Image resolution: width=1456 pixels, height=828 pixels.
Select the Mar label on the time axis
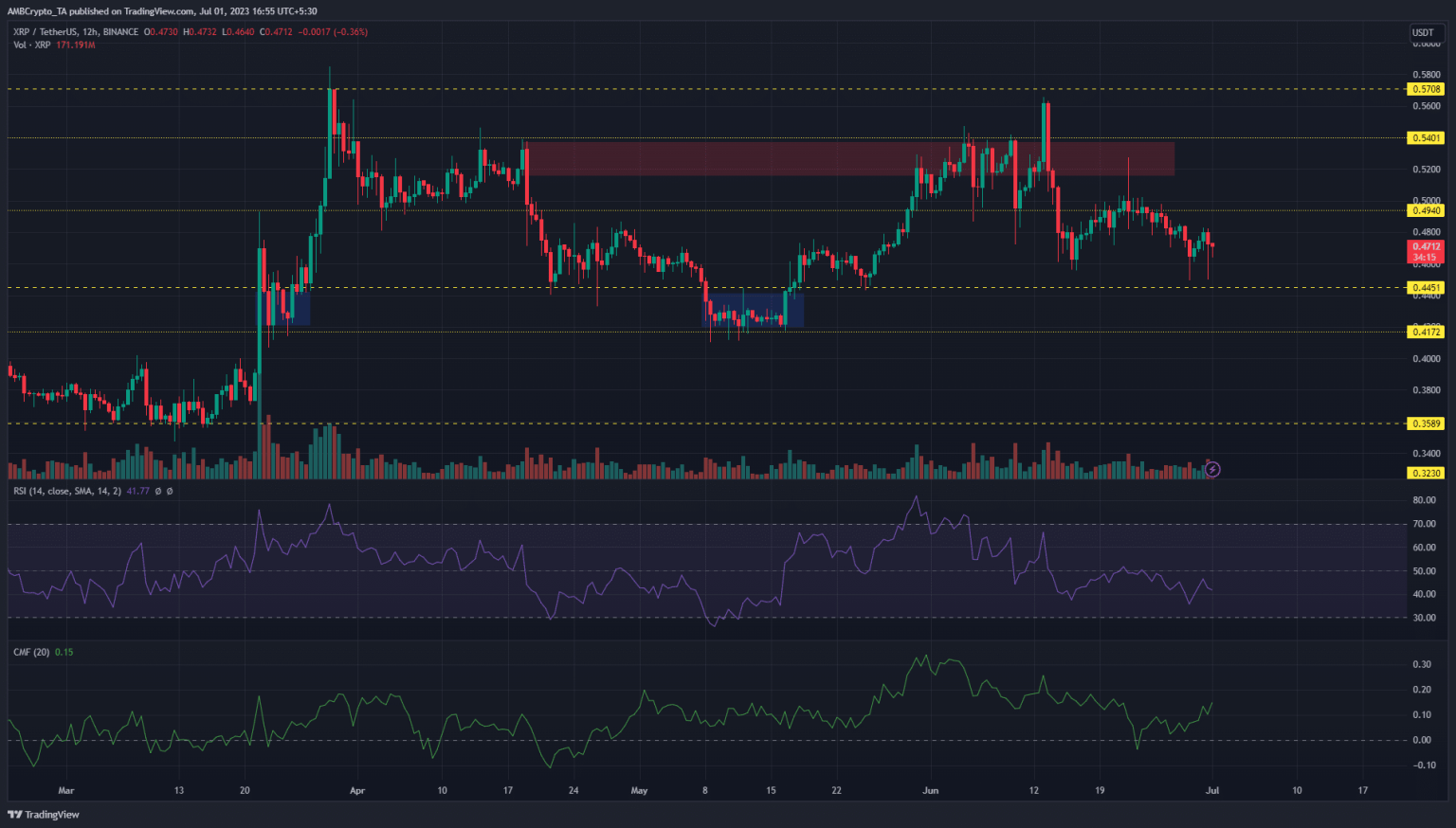(x=65, y=790)
